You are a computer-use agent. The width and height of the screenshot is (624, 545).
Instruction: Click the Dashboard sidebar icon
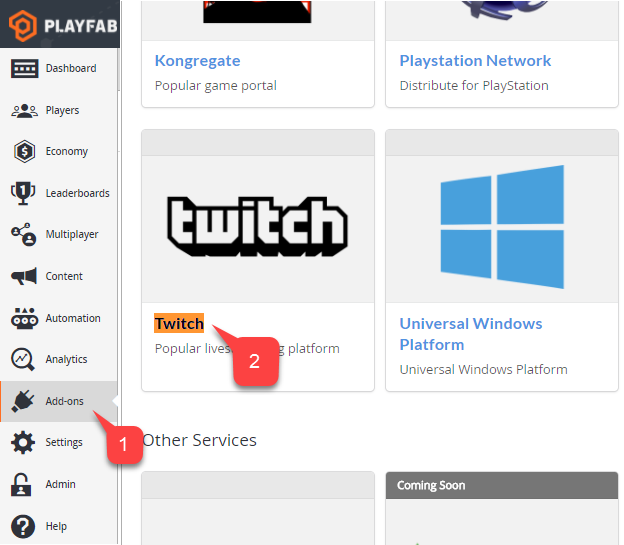tap(24, 68)
